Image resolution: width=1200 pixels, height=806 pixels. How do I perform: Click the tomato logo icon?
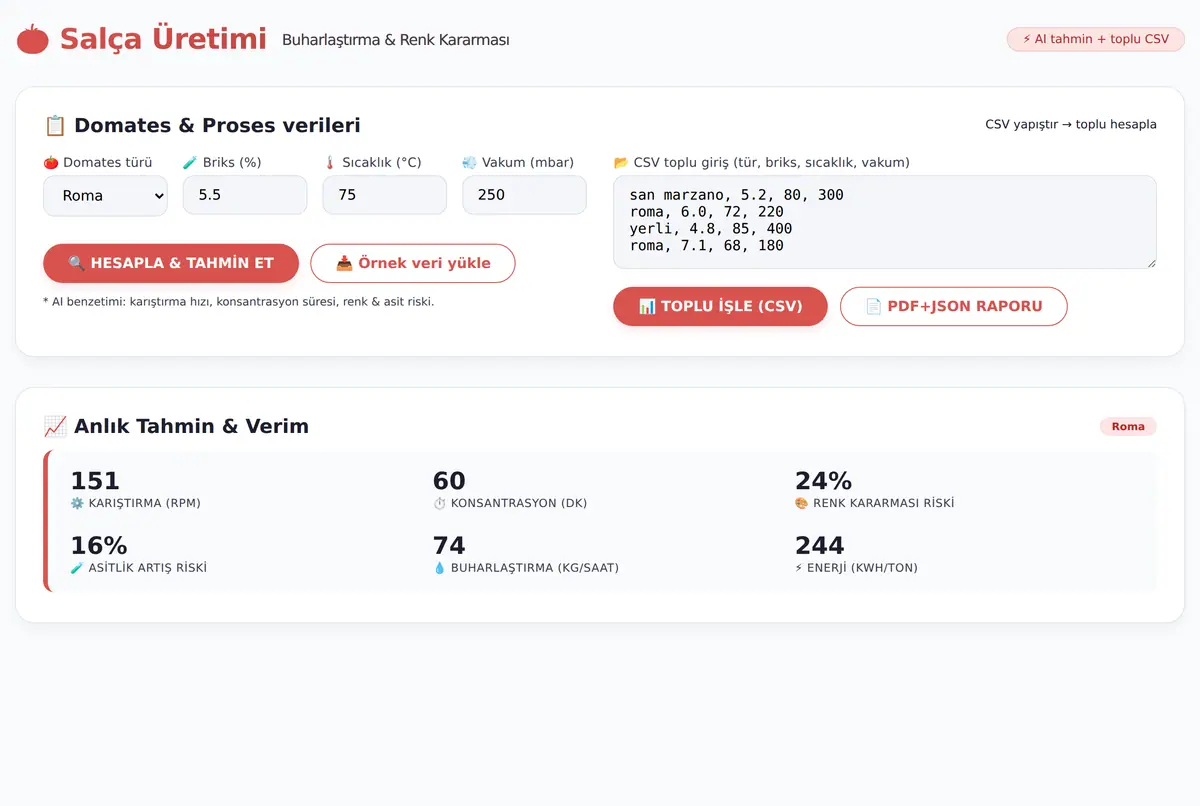[33, 40]
